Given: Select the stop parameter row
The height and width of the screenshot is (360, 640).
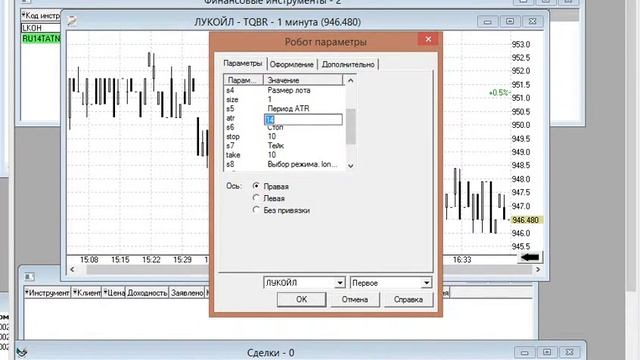Looking at the screenshot, I should (x=284, y=136).
